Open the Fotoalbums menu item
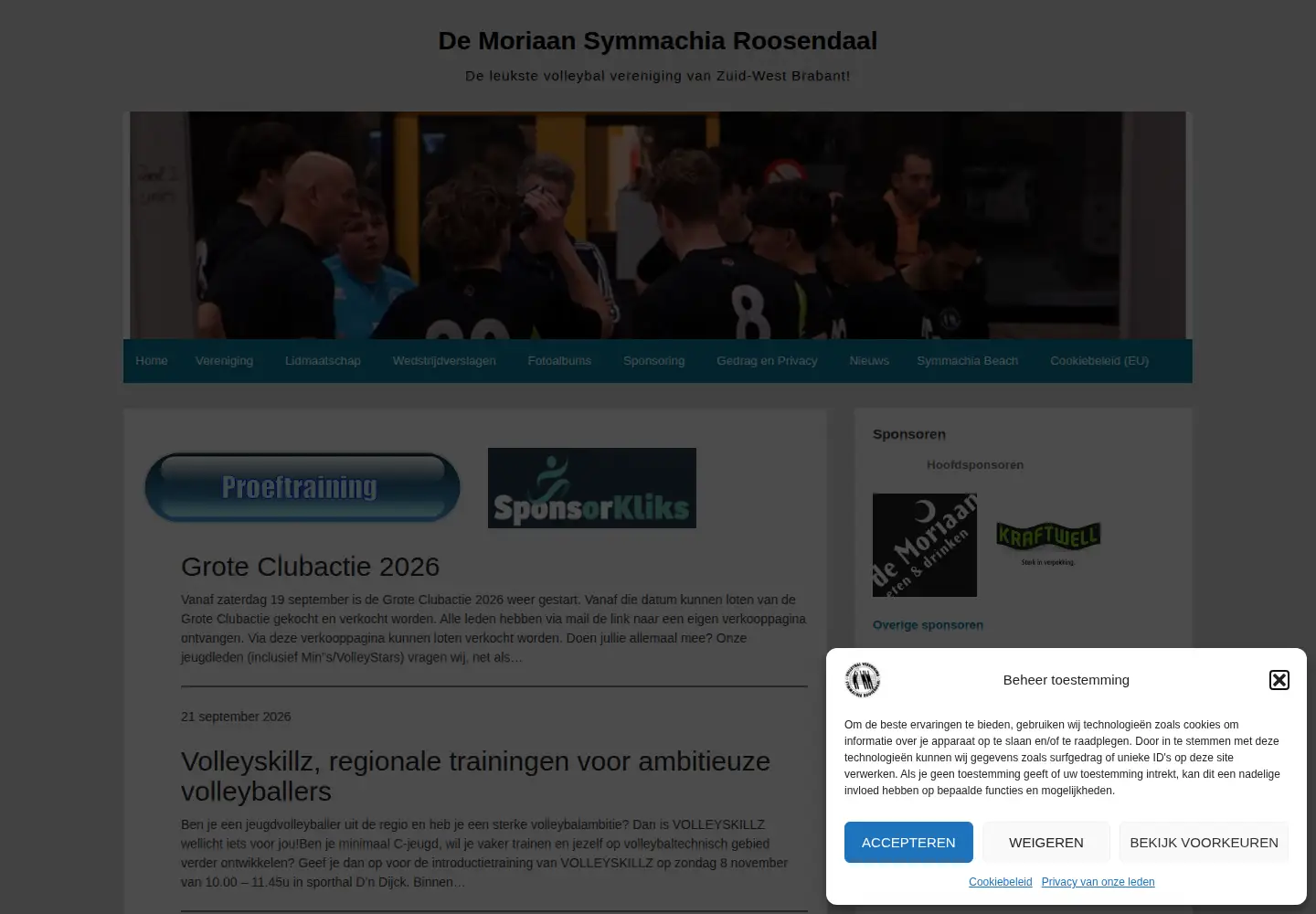This screenshot has width=1316, height=914. pos(559,361)
